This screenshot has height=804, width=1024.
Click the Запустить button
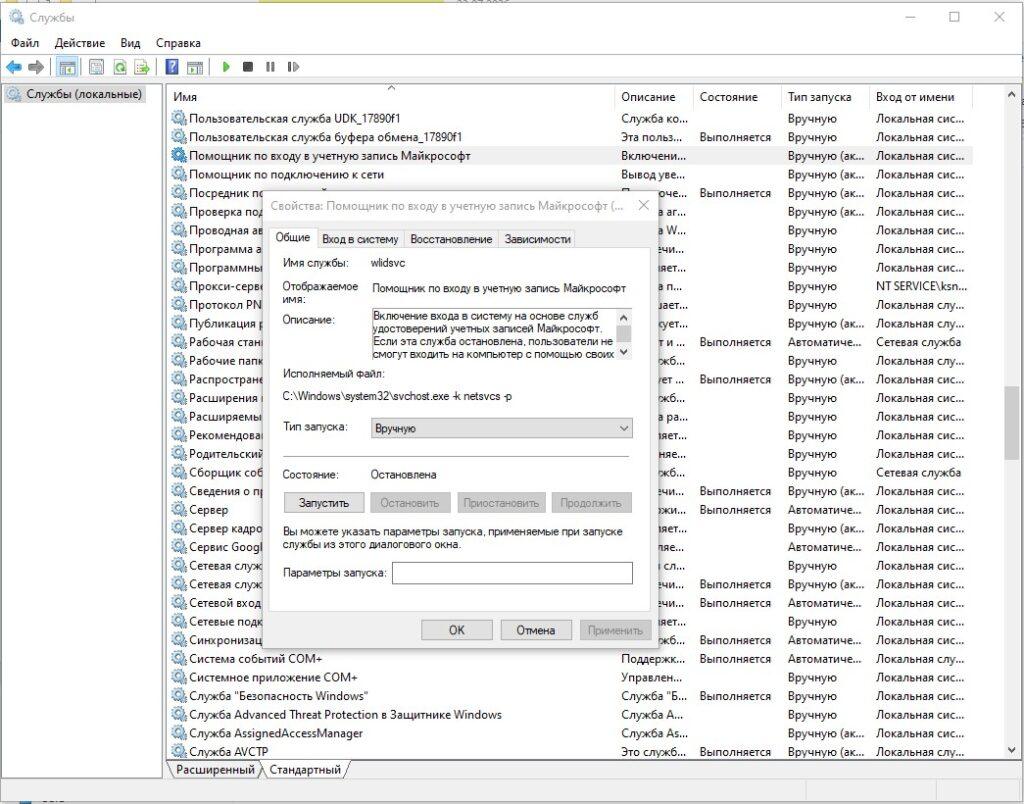[323, 503]
